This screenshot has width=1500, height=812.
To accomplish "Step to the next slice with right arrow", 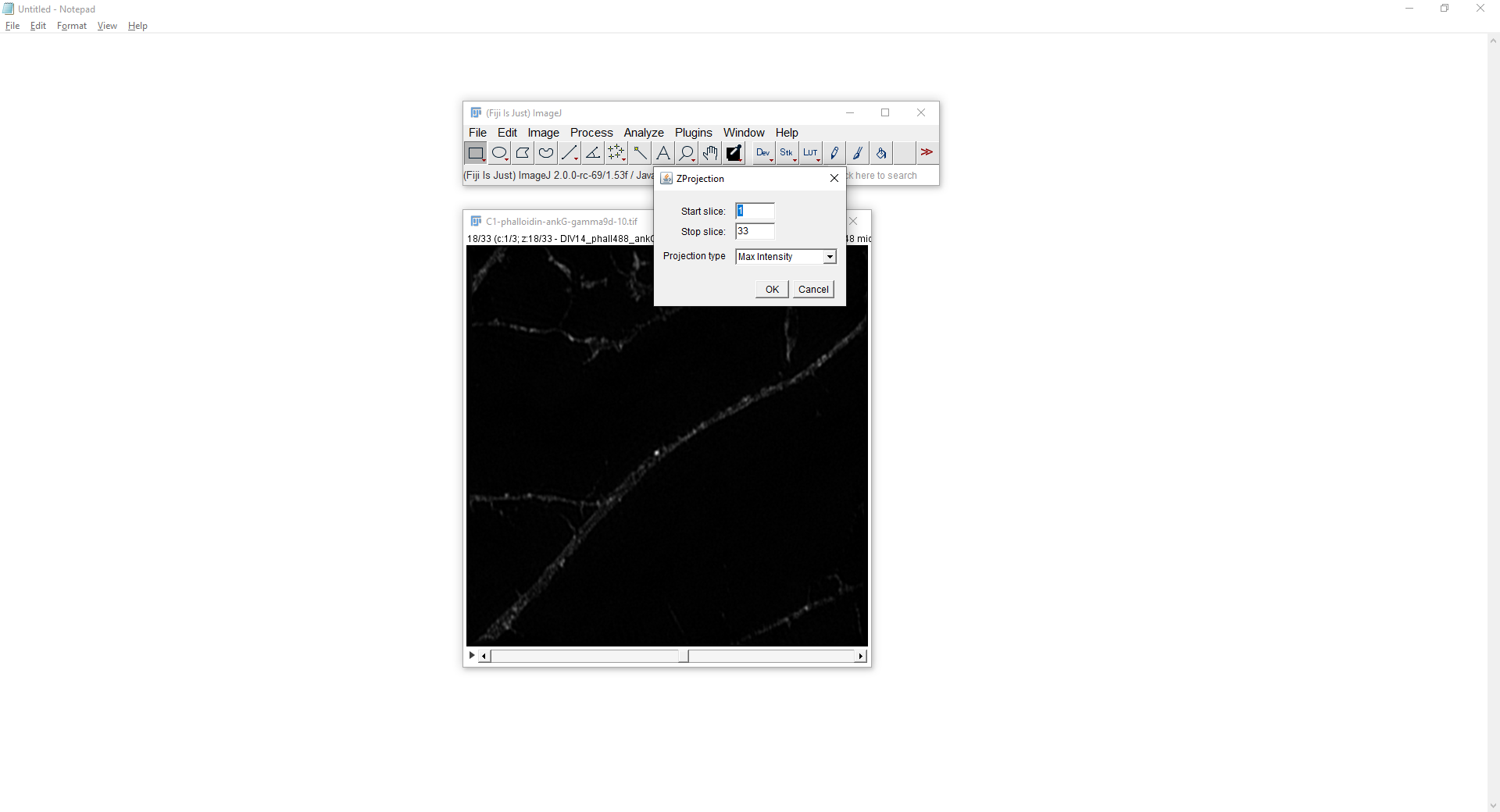I will [x=861, y=657].
